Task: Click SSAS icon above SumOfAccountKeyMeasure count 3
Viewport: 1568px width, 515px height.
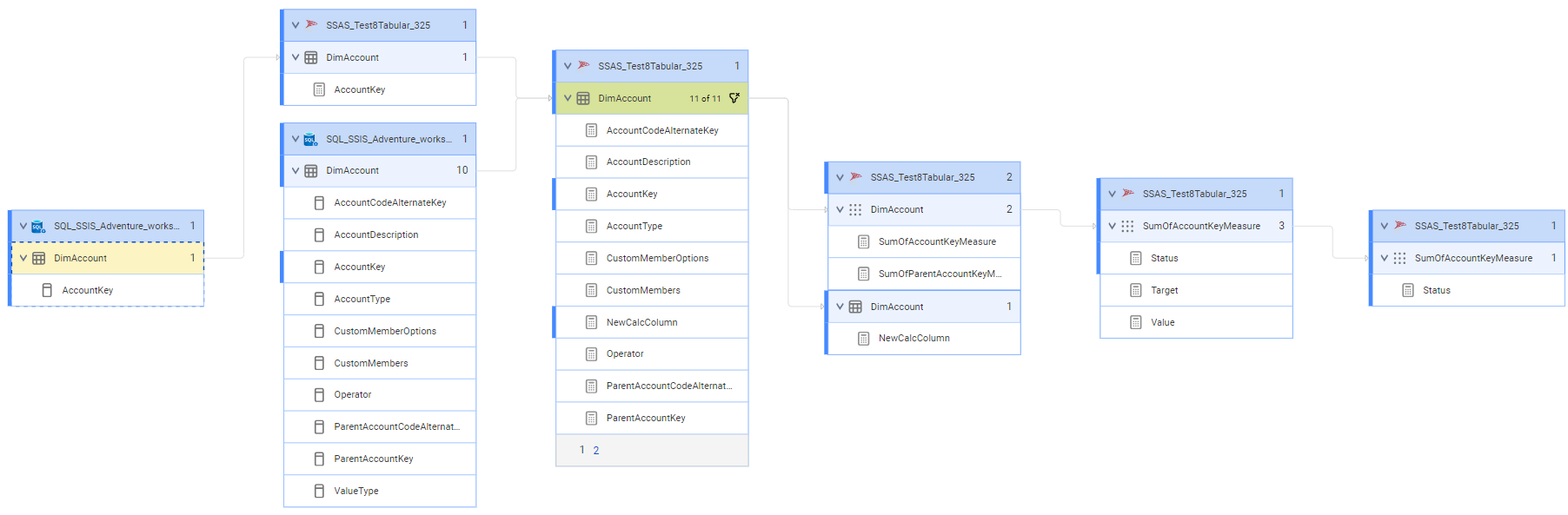Action: 1128,194
